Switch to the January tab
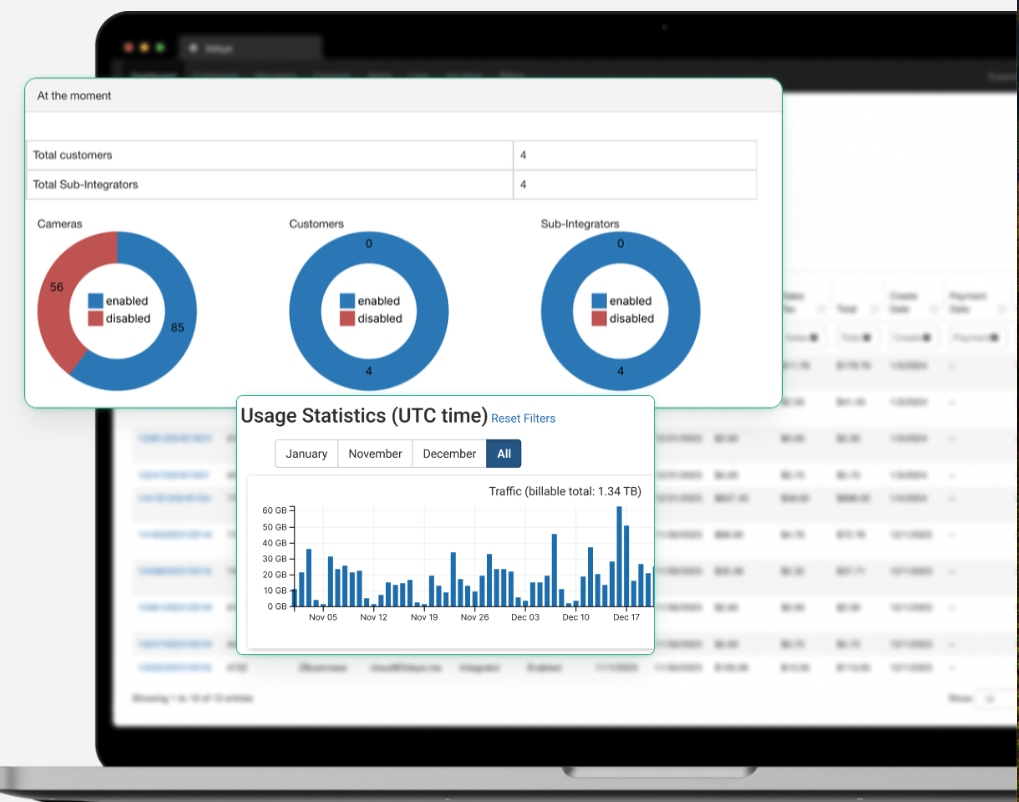 point(306,454)
